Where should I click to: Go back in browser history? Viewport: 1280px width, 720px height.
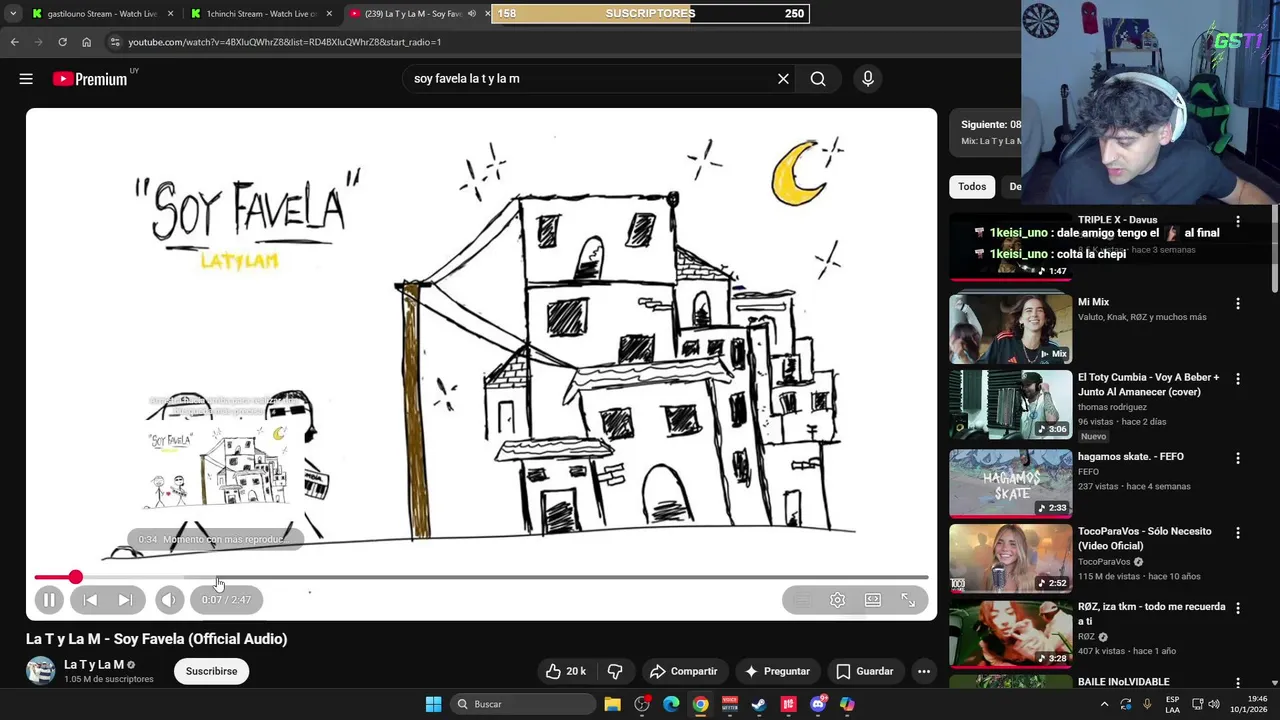pos(14,42)
